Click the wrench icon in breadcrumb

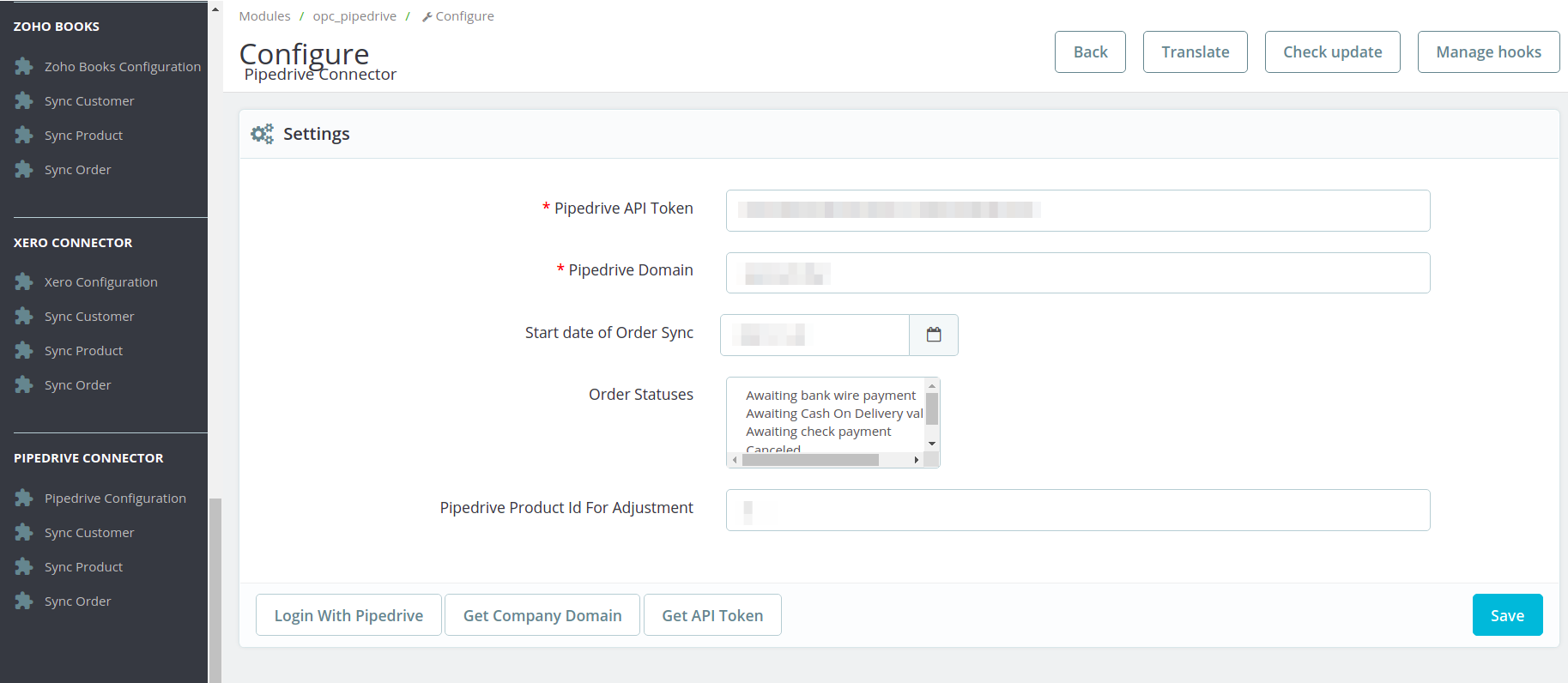[x=427, y=16]
